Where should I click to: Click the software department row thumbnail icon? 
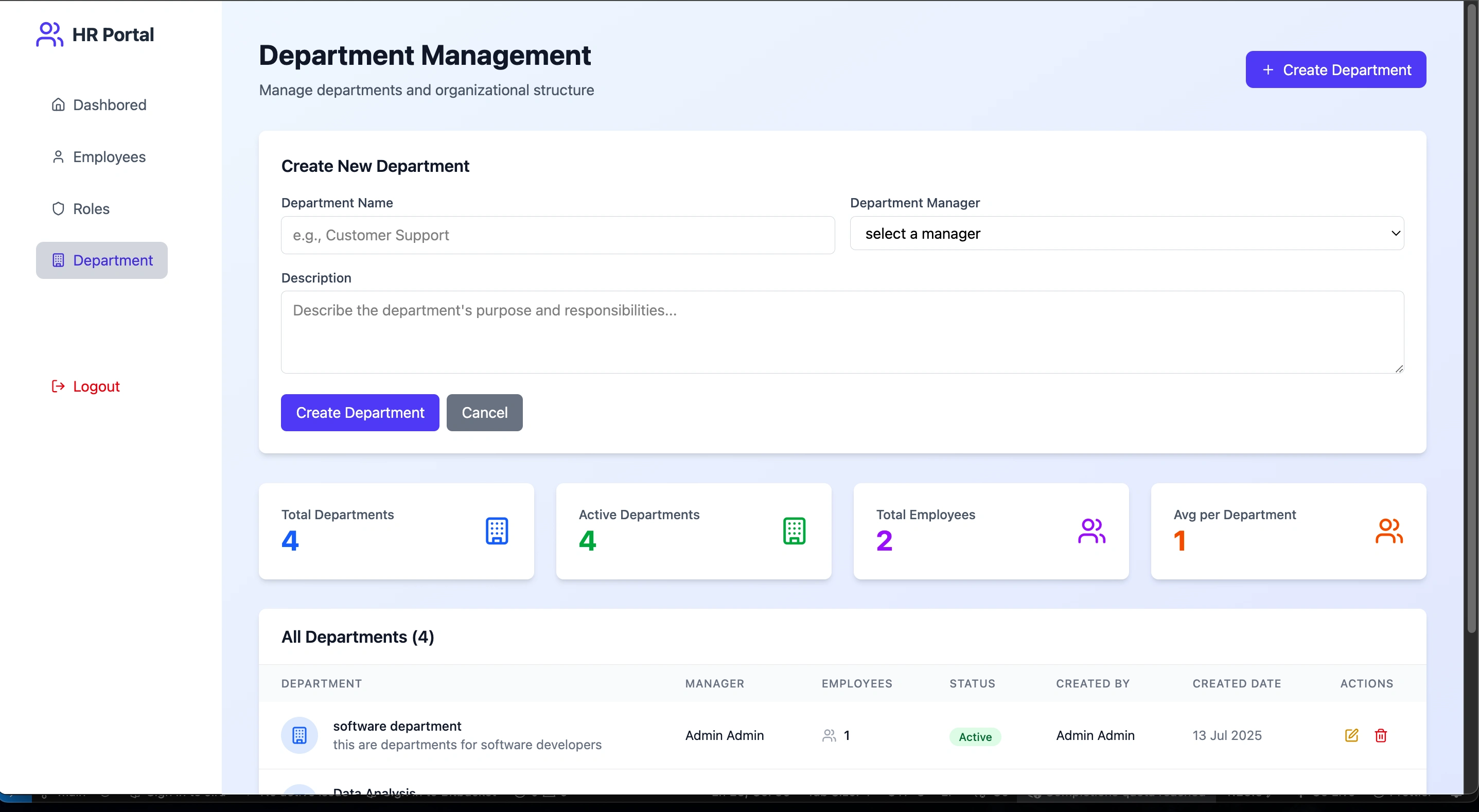[299, 735]
